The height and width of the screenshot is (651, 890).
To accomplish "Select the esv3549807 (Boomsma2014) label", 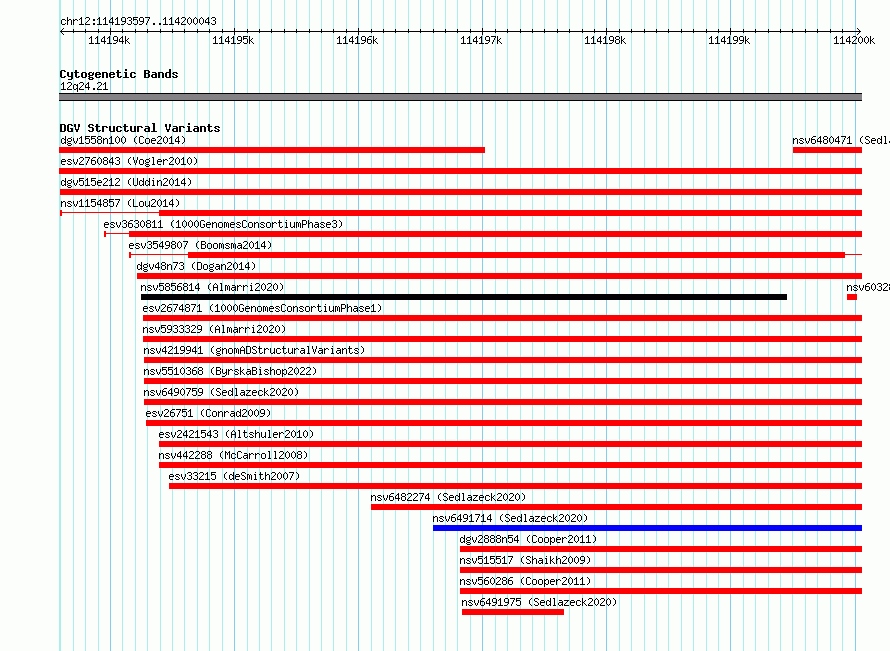I will click(200, 245).
